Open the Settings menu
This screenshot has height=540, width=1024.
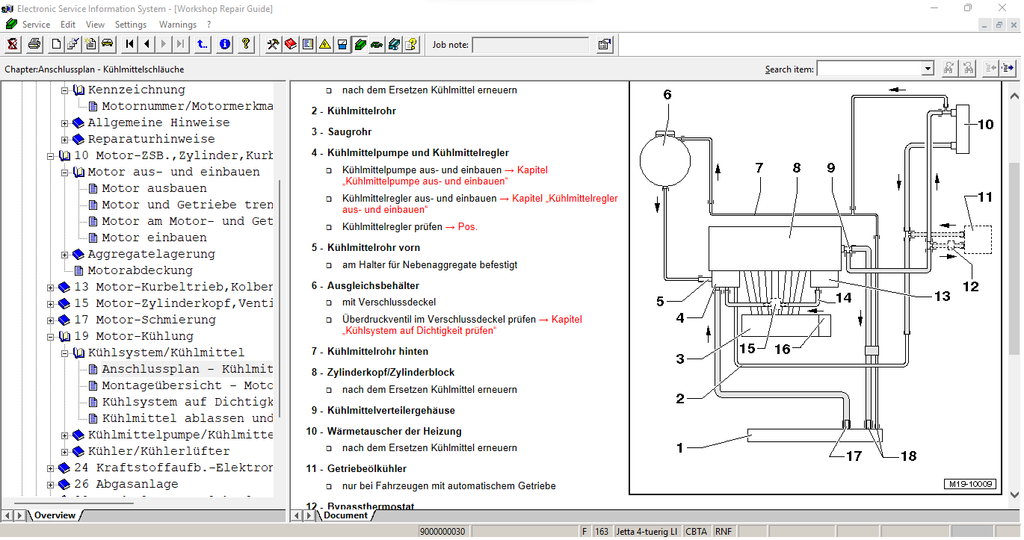[x=130, y=24]
